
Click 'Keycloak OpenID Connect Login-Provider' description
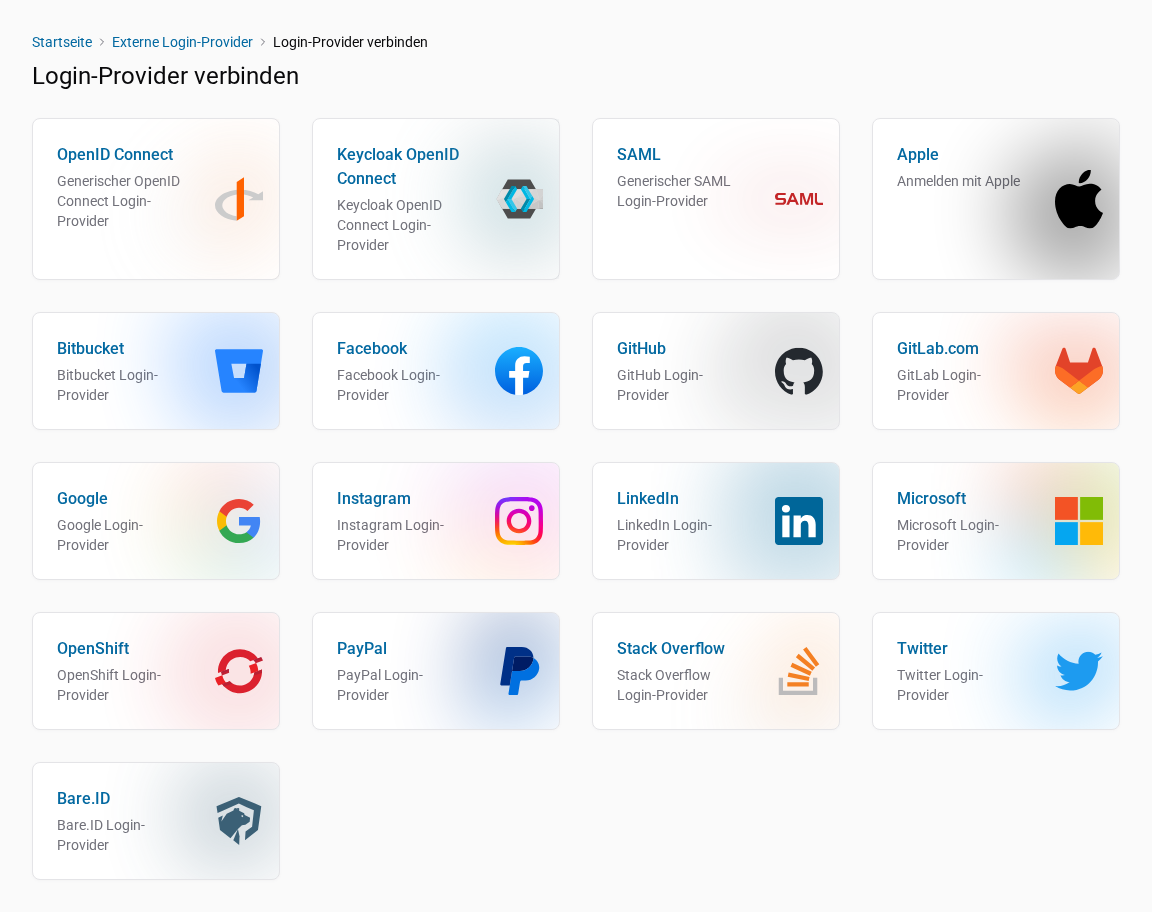[389, 225]
